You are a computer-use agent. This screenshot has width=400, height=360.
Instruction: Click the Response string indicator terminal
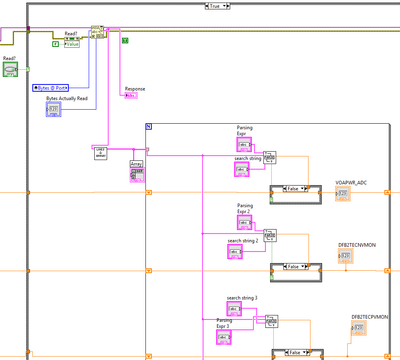click(x=131, y=95)
